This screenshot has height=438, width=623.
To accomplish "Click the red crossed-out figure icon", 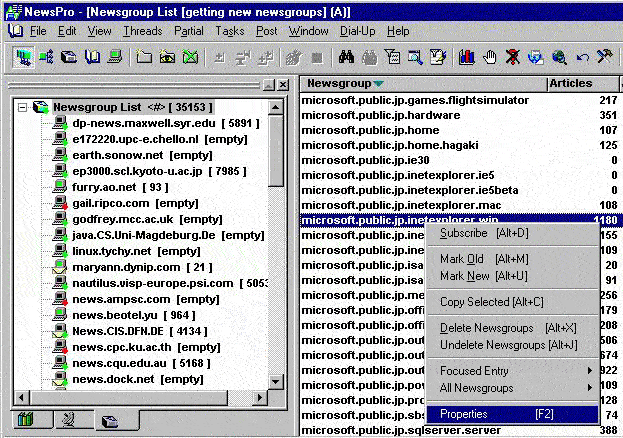I will [513, 58].
